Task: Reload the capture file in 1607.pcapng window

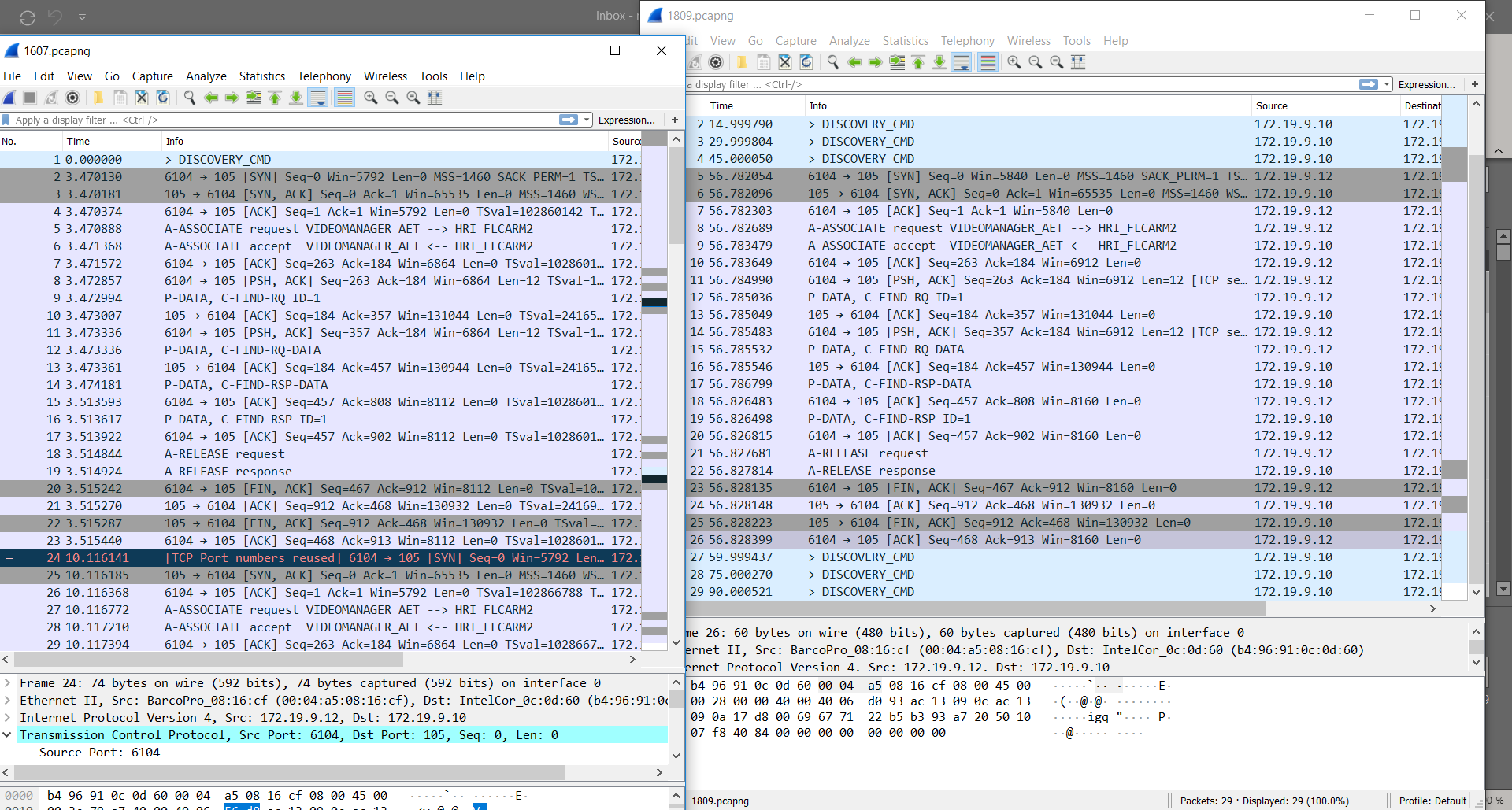Action: [162, 98]
